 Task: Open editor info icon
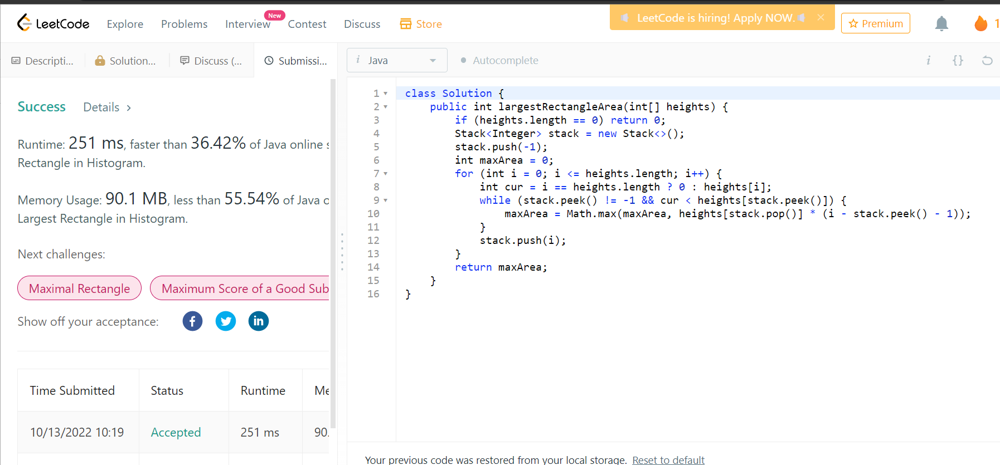(928, 61)
